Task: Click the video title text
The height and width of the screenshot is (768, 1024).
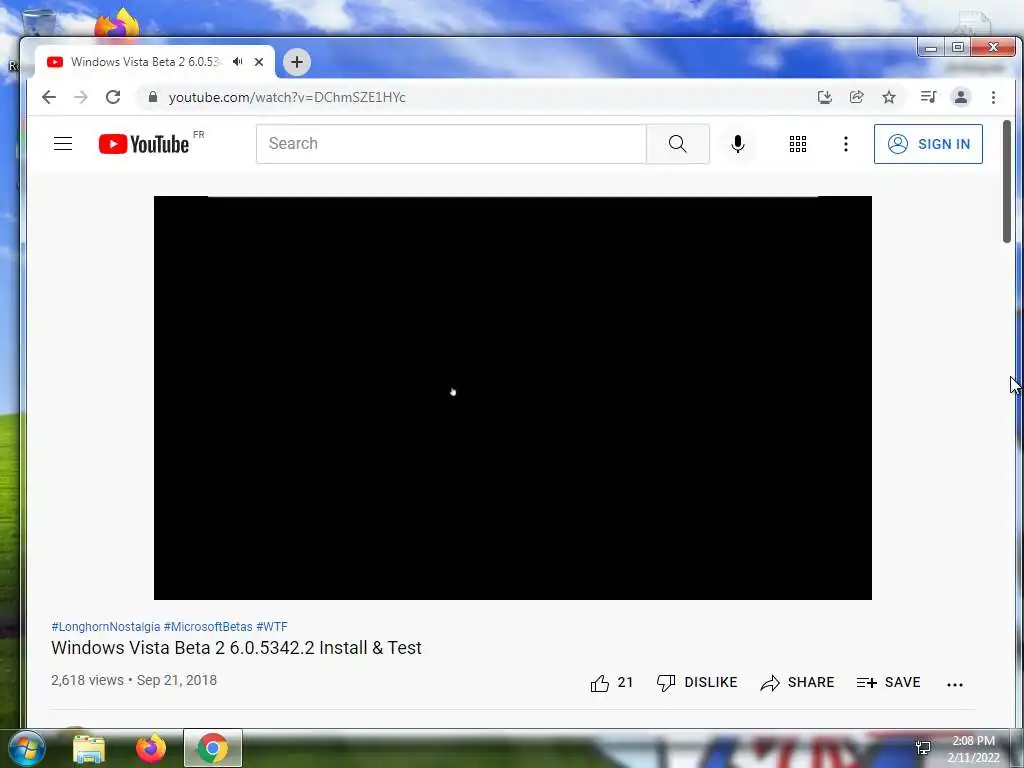Action: pyautogui.click(x=236, y=648)
